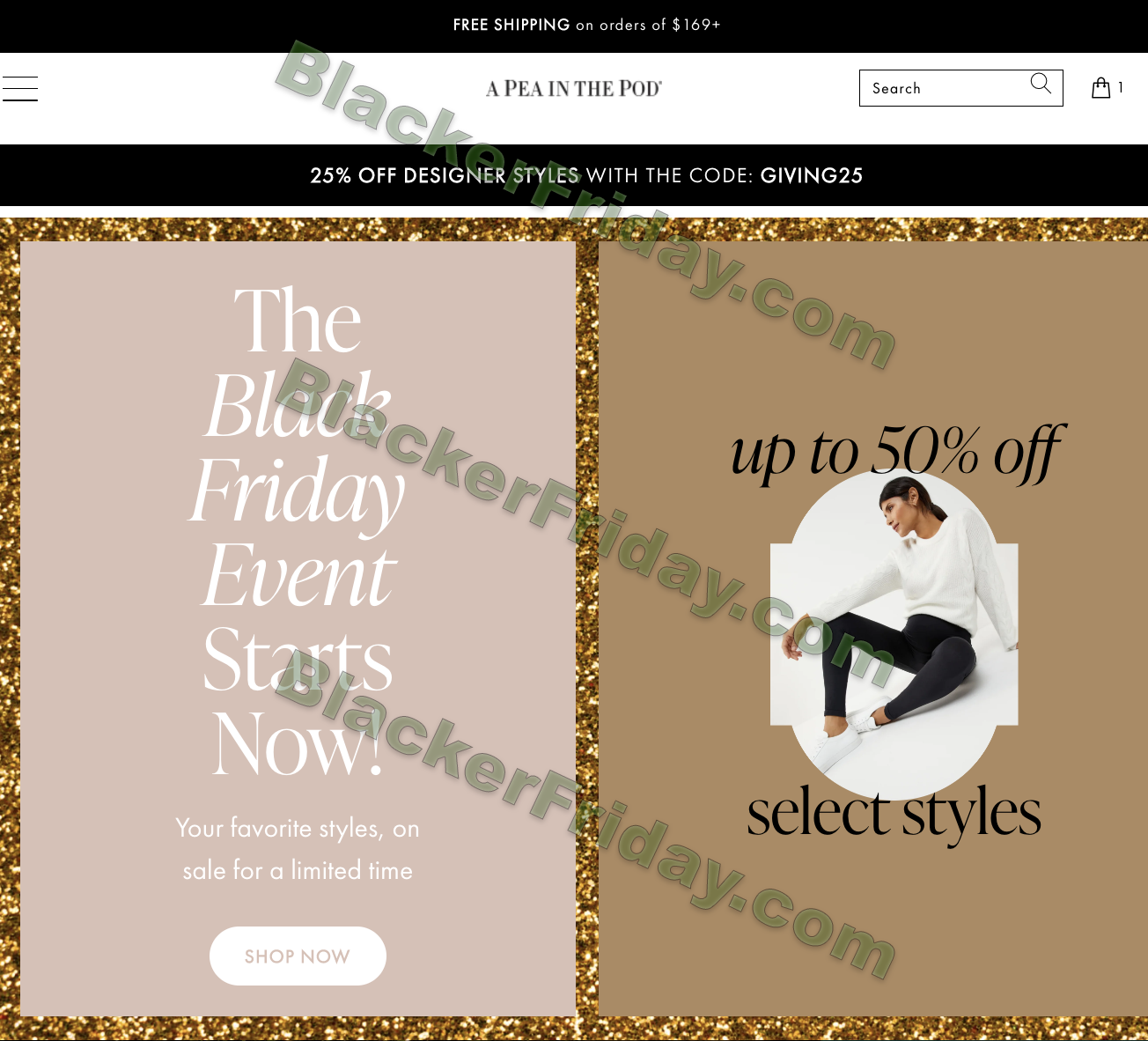Screen dimensions: 1148x1041
Task: Open the model in white sweater image
Action: click(894, 634)
